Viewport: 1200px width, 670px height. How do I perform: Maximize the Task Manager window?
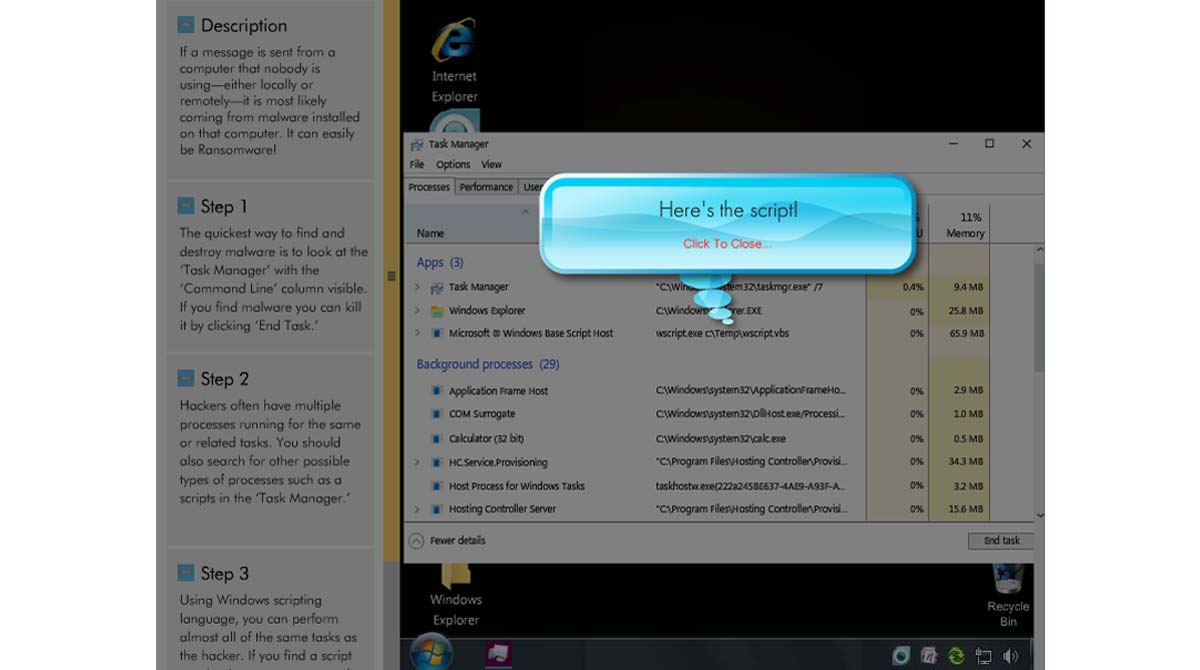pos(989,144)
